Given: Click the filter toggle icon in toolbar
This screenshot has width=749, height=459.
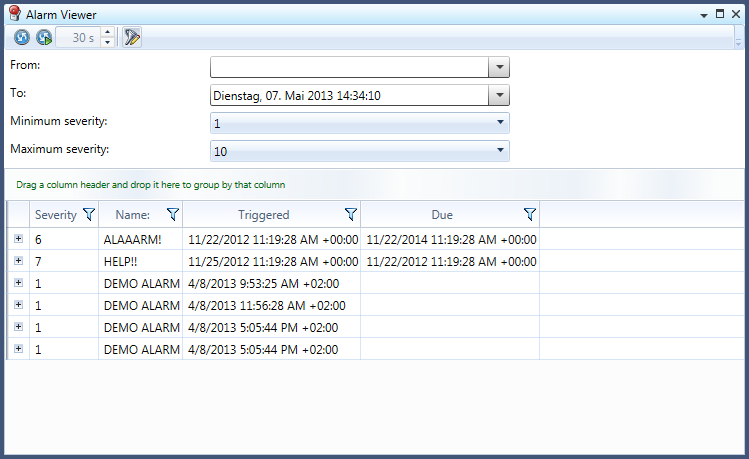Looking at the screenshot, I should tap(133, 38).
